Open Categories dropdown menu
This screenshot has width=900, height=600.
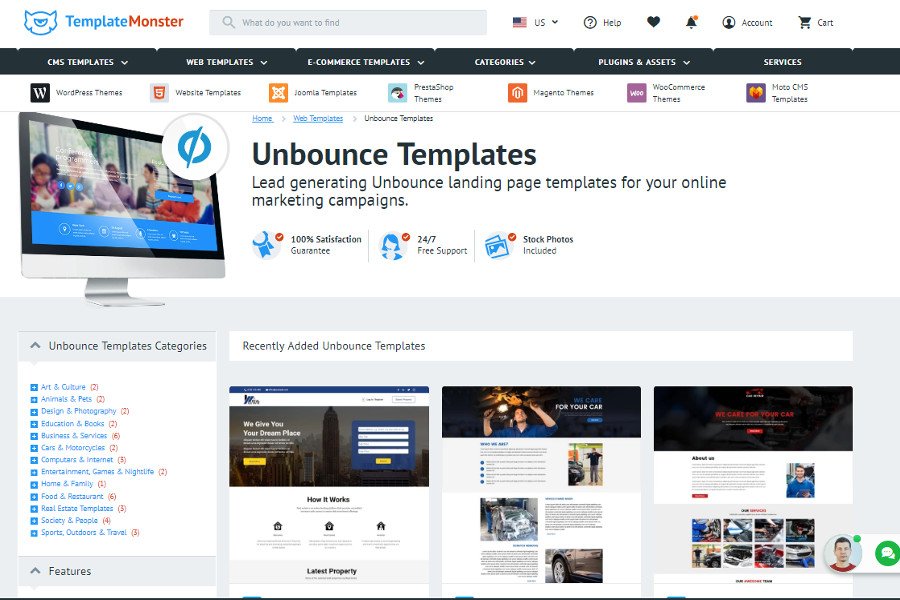505,61
